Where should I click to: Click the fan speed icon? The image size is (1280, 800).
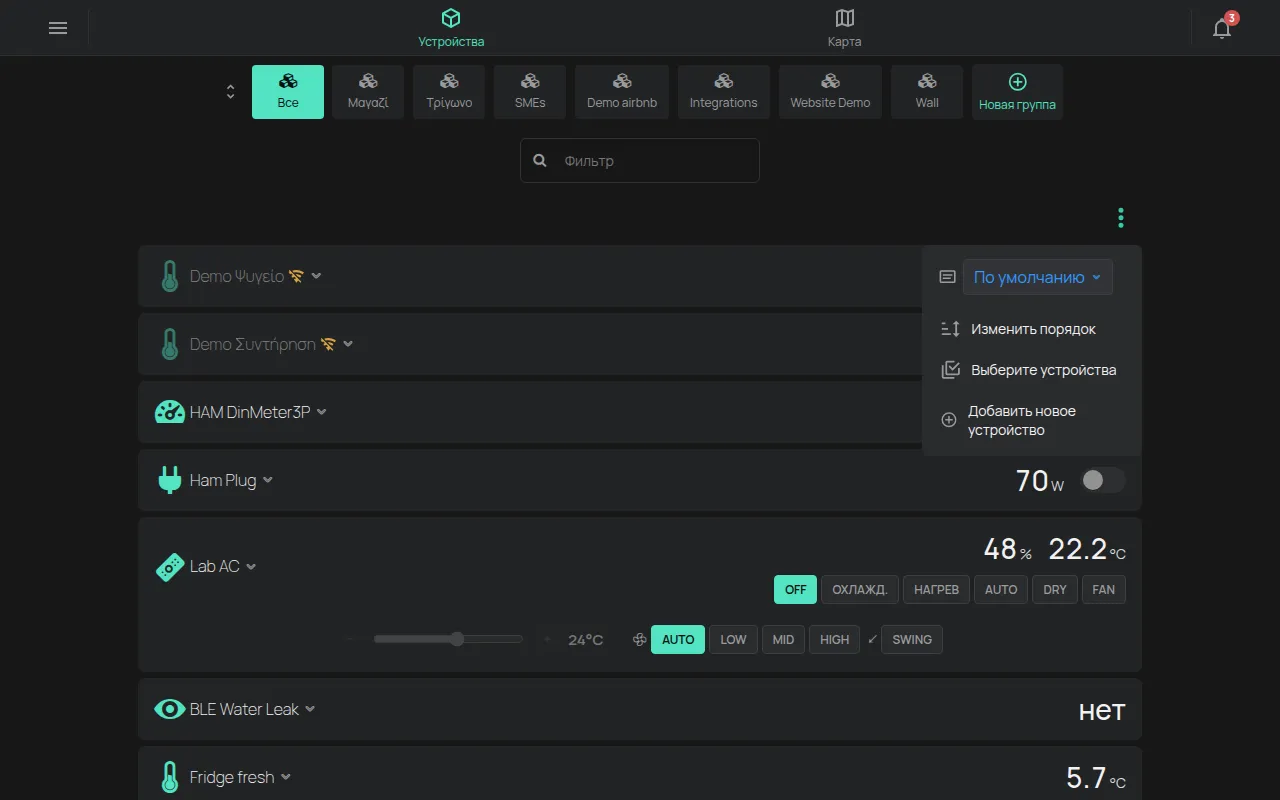(x=640, y=640)
